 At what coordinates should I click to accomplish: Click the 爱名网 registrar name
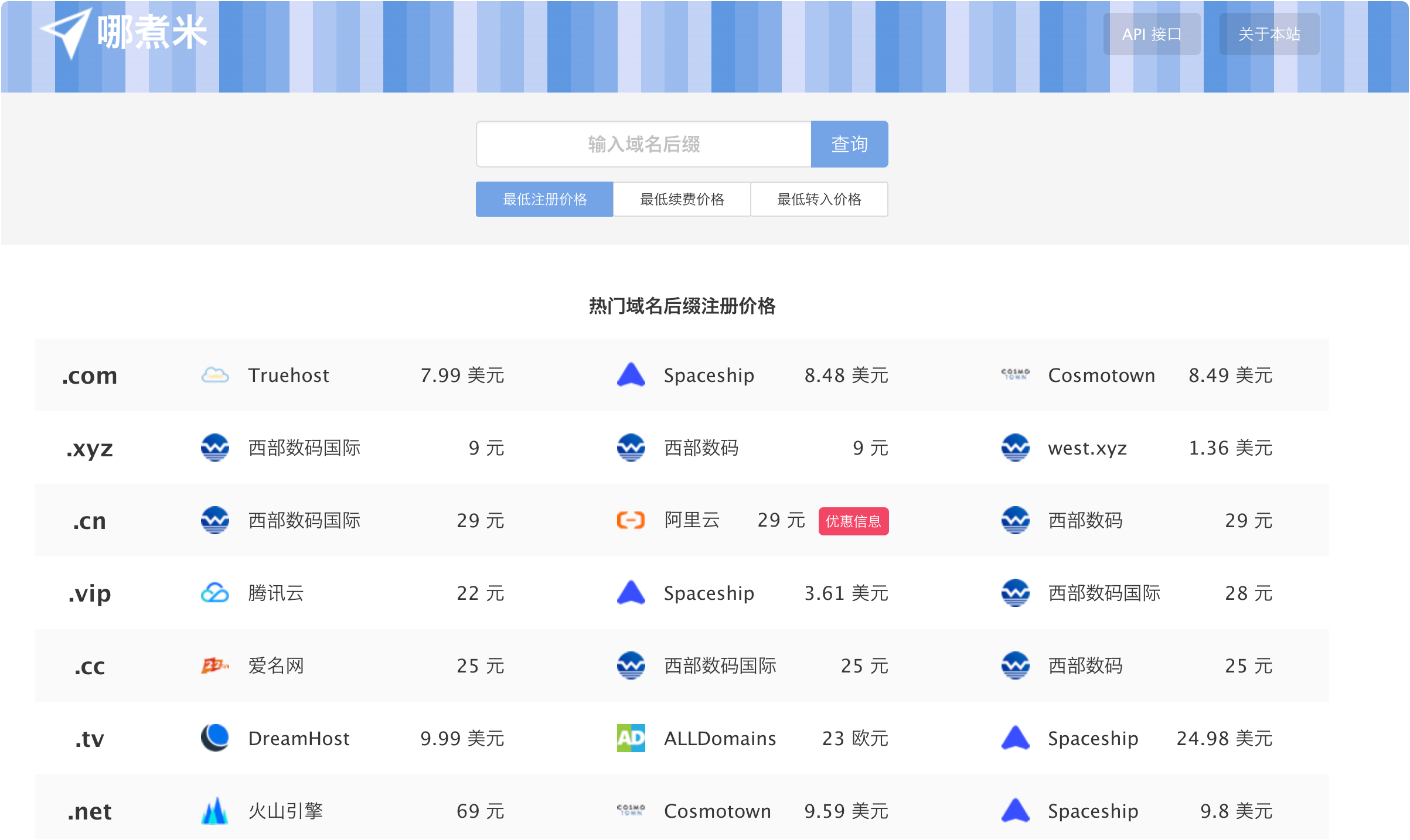276,665
